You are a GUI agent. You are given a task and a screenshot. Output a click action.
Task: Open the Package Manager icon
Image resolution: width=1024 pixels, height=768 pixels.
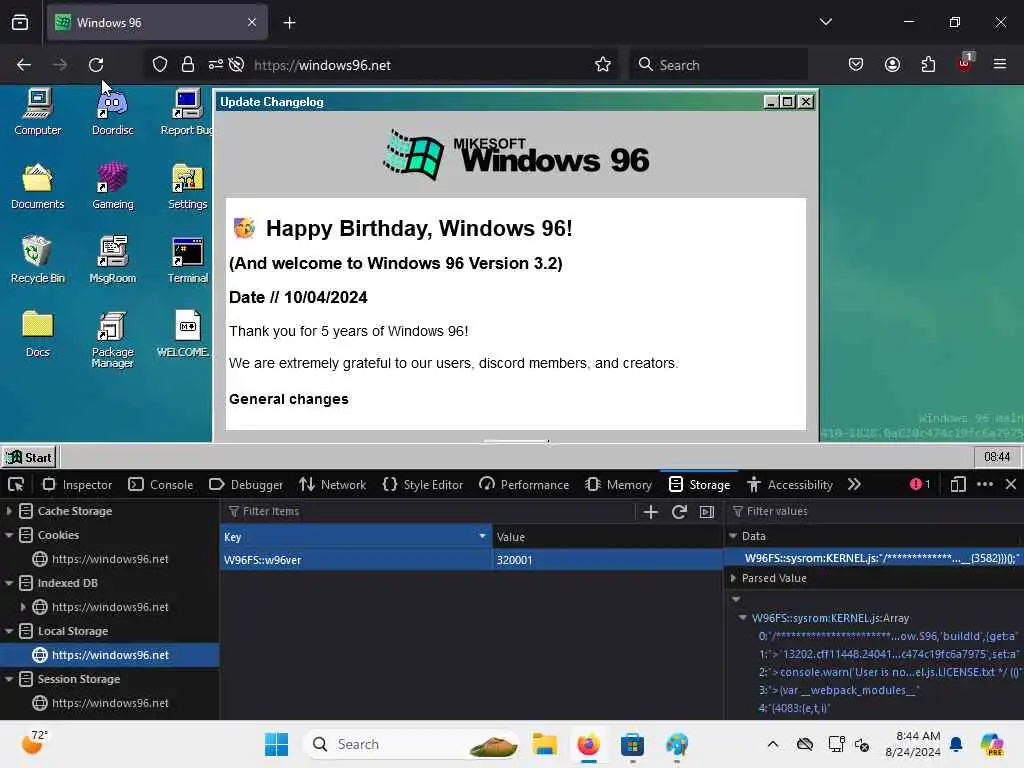[112, 340]
